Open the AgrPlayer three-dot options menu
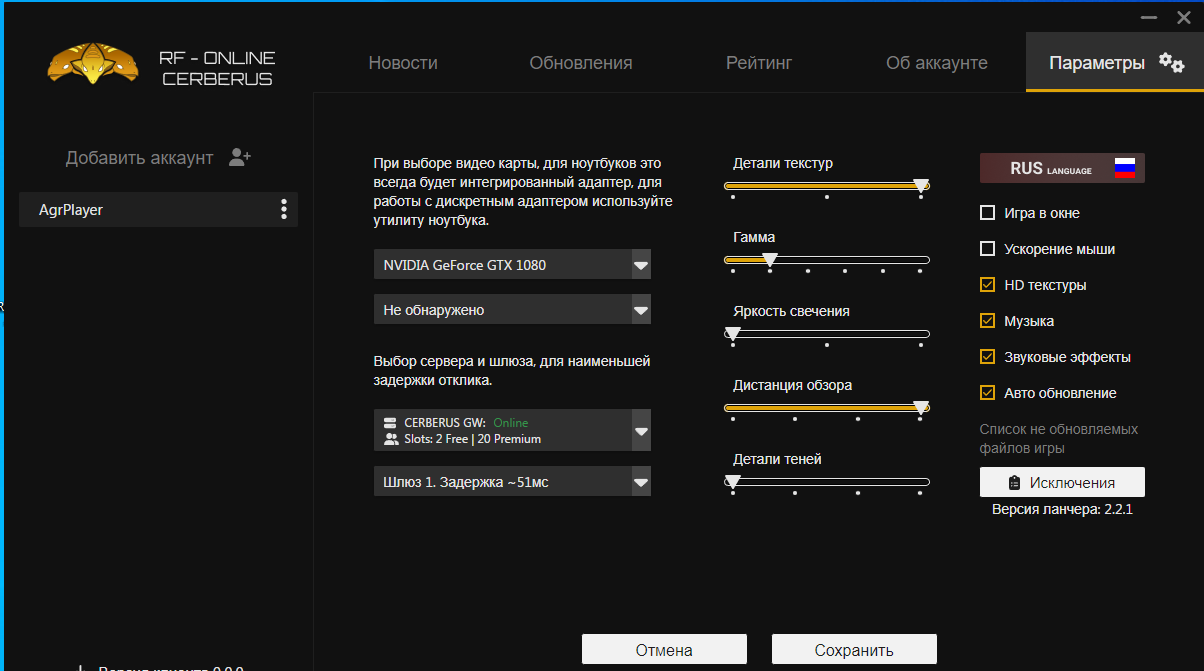 pyautogui.click(x=284, y=209)
